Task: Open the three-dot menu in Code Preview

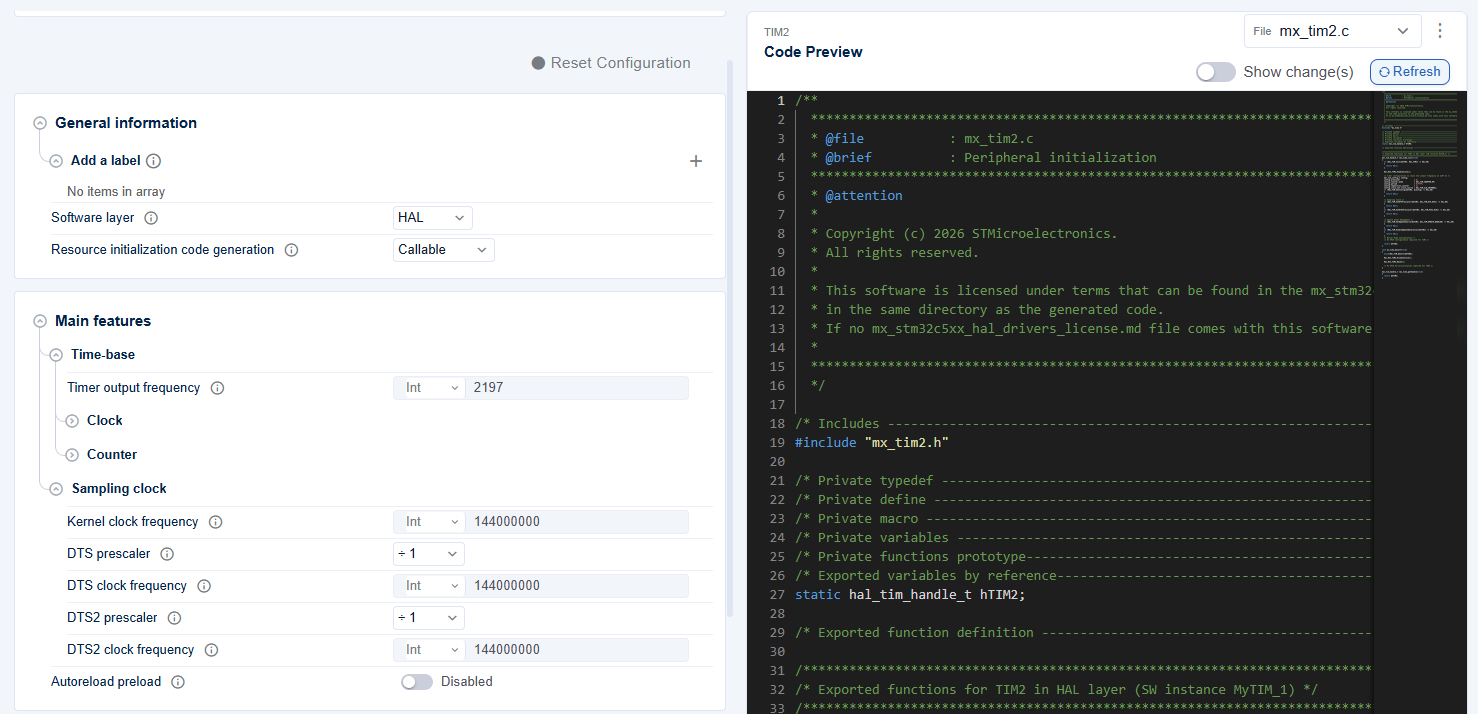Action: tap(1440, 31)
